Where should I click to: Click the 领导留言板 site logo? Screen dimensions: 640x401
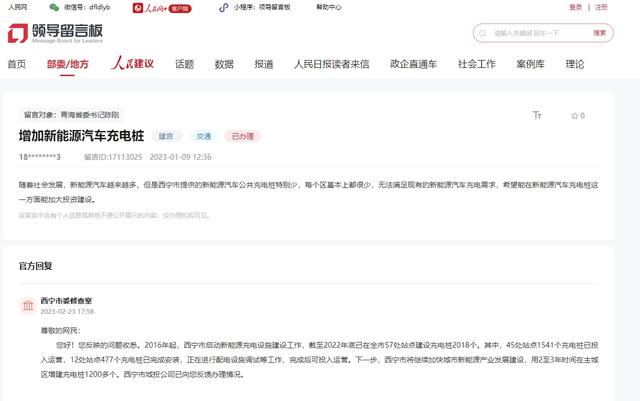pos(56,34)
